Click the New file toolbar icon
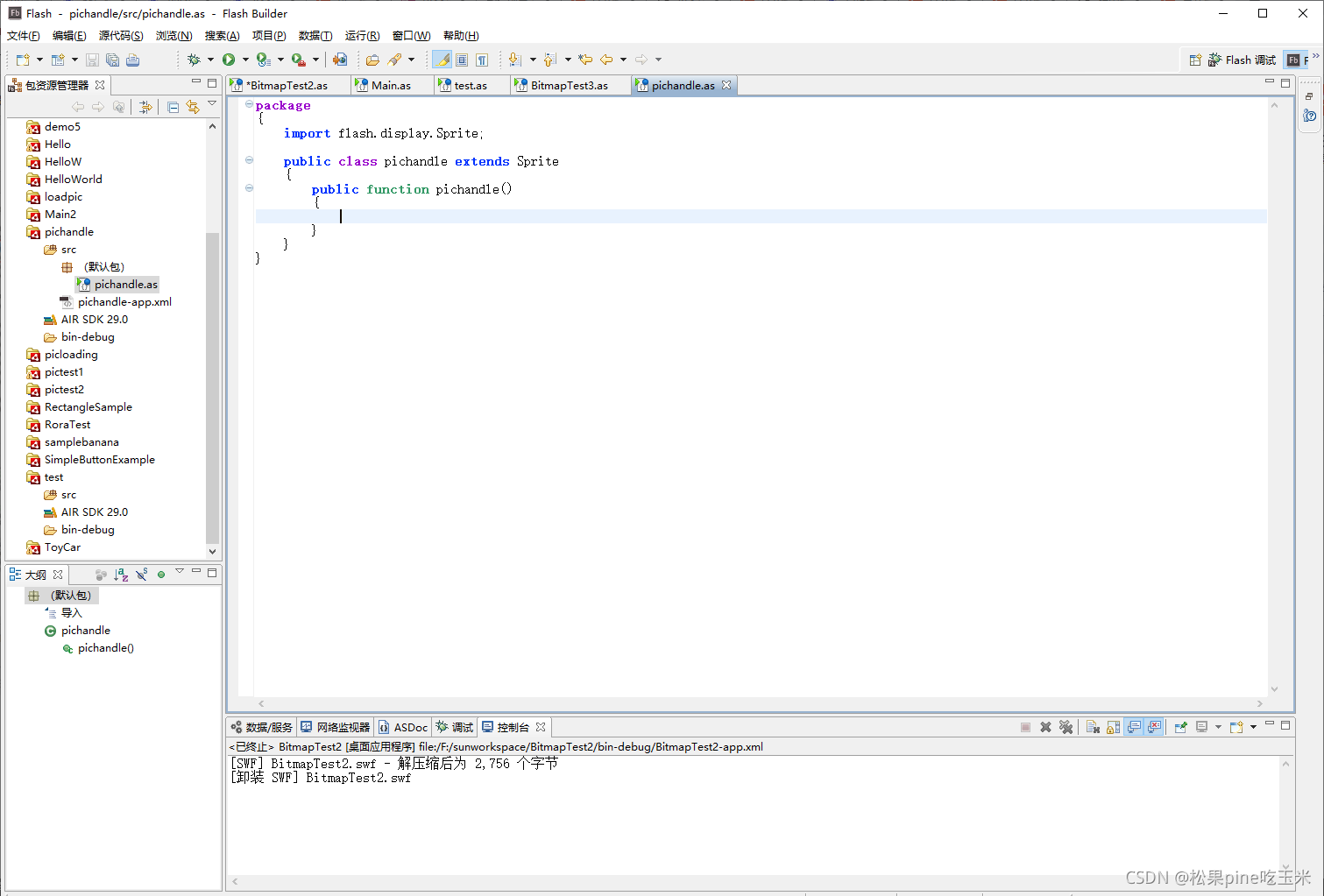Image resolution: width=1324 pixels, height=896 pixels. point(23,60)
